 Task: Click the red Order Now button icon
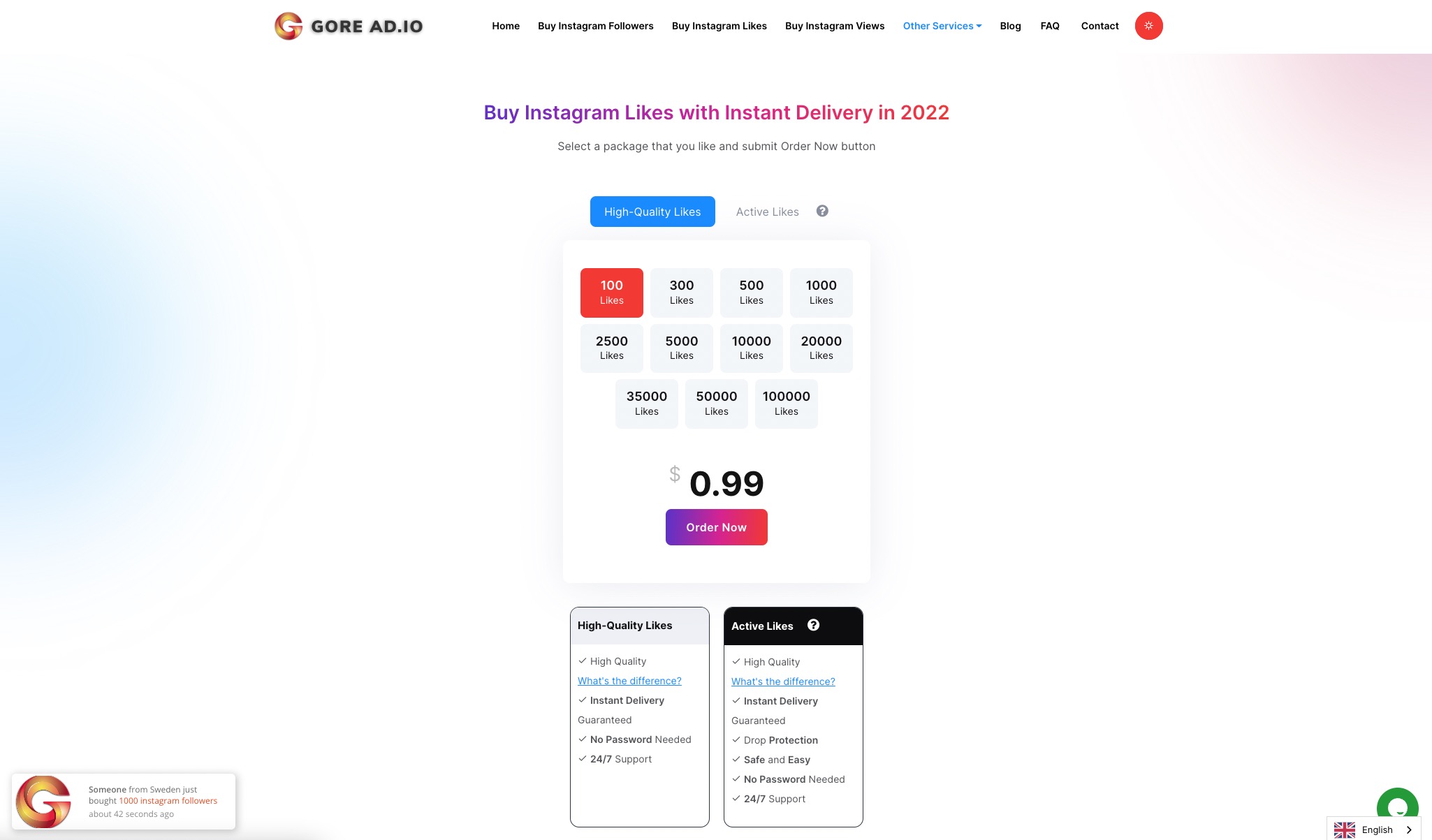[716, 527]
